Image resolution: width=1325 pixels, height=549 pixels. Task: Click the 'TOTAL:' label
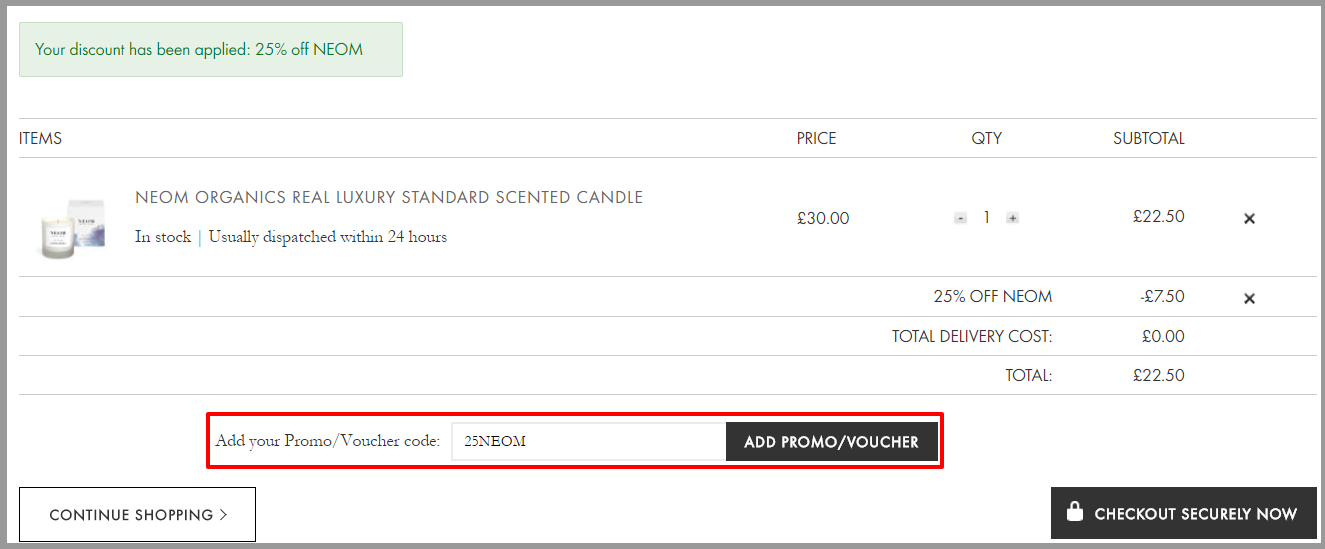click(x=1029, y=376)
